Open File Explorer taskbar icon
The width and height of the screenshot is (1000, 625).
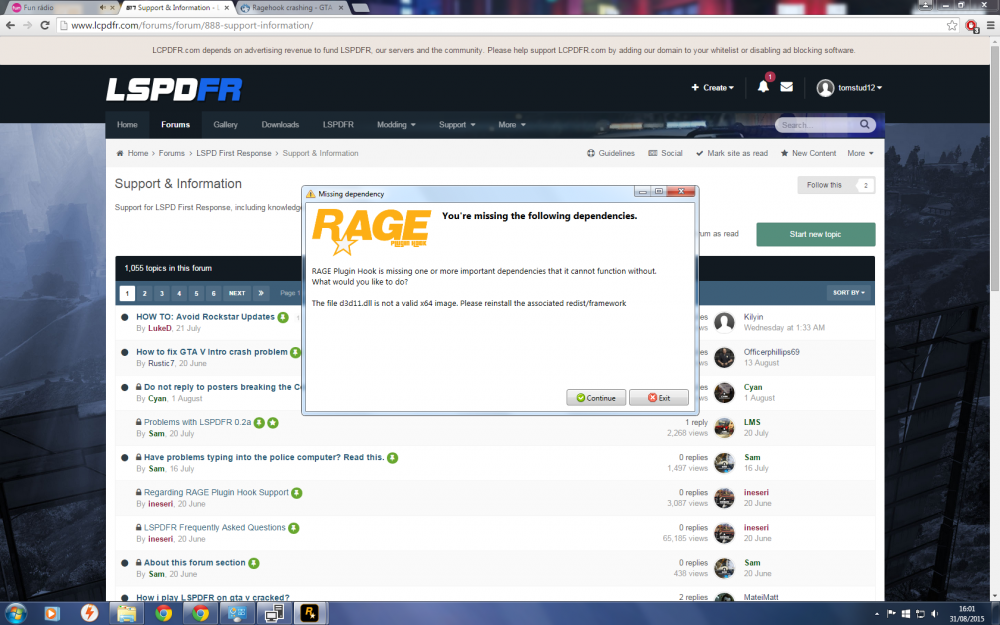[126, 614]
